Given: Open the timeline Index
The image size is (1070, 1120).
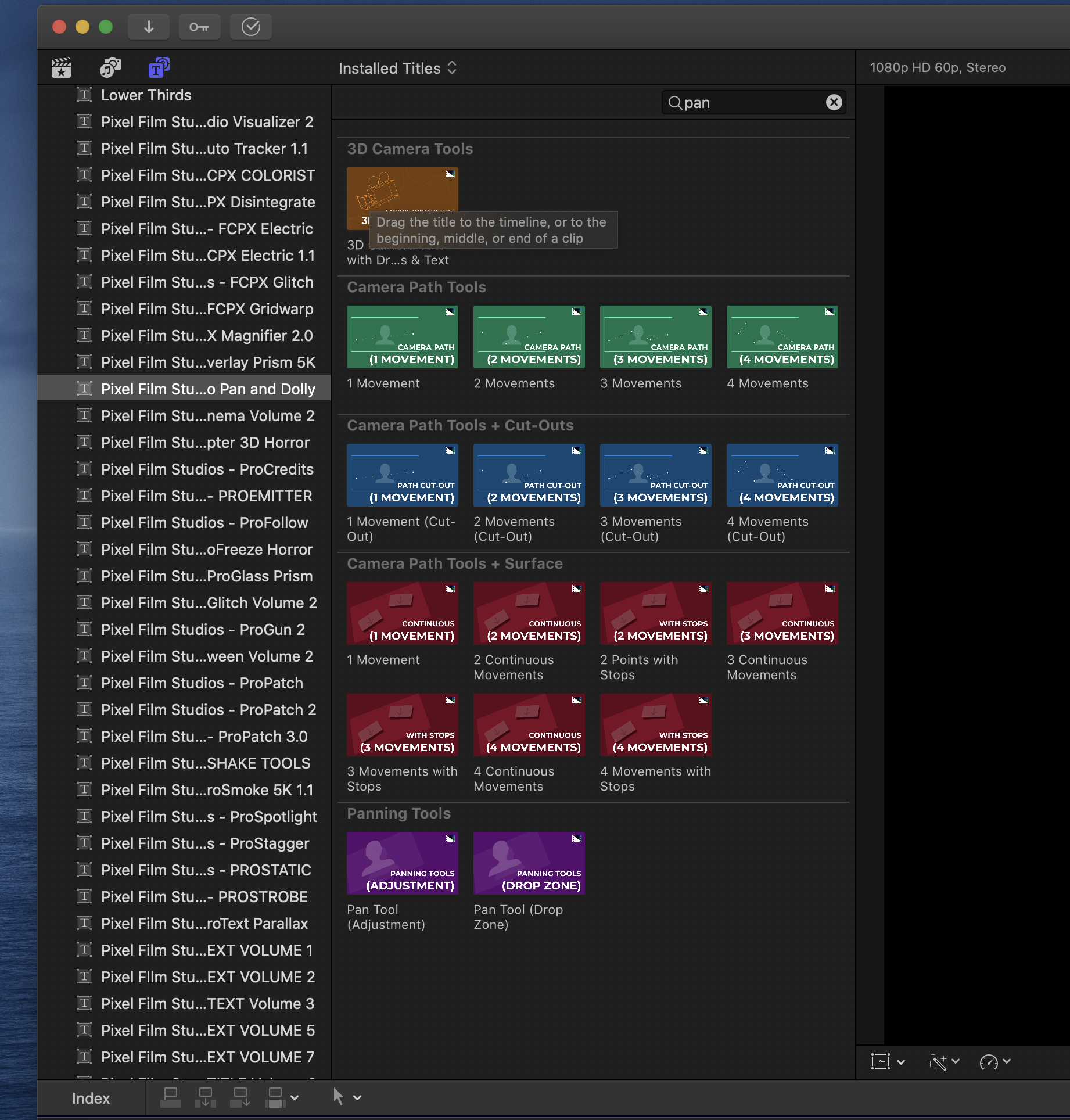Looking at the screenshot, I should click(x=91, y=1098).
